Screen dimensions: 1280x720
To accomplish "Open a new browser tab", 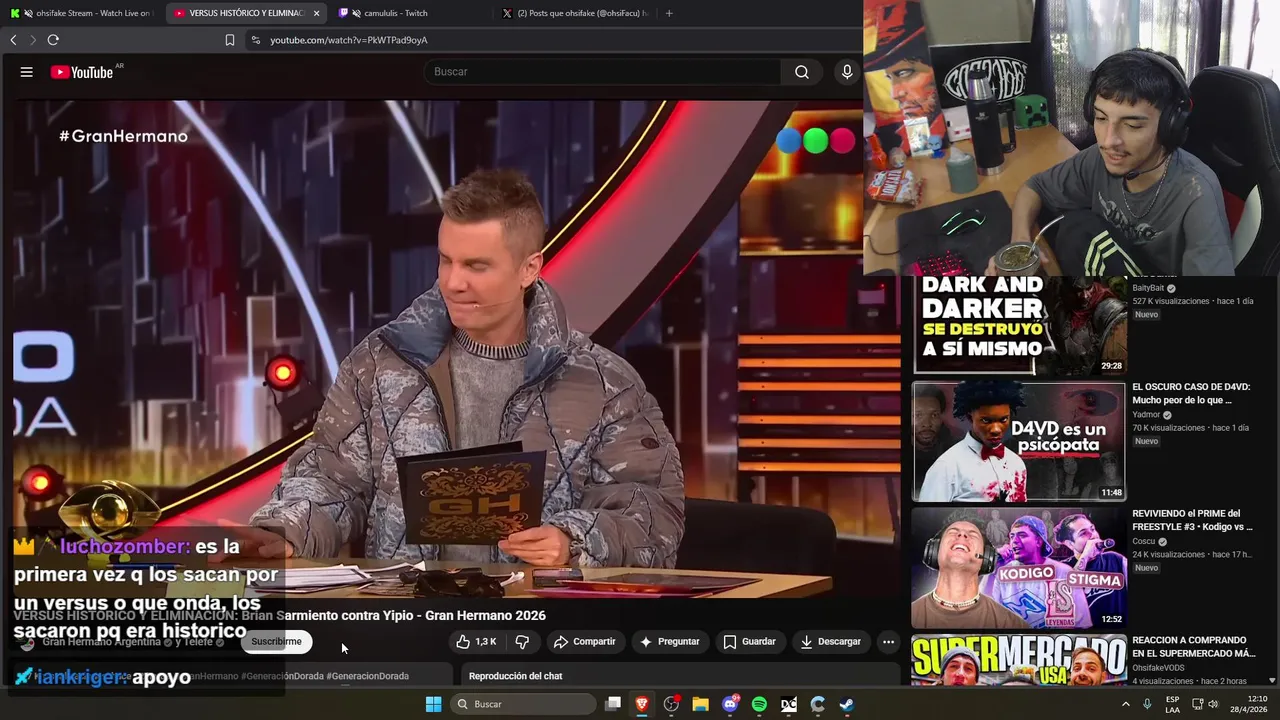I will coord(669,13).
